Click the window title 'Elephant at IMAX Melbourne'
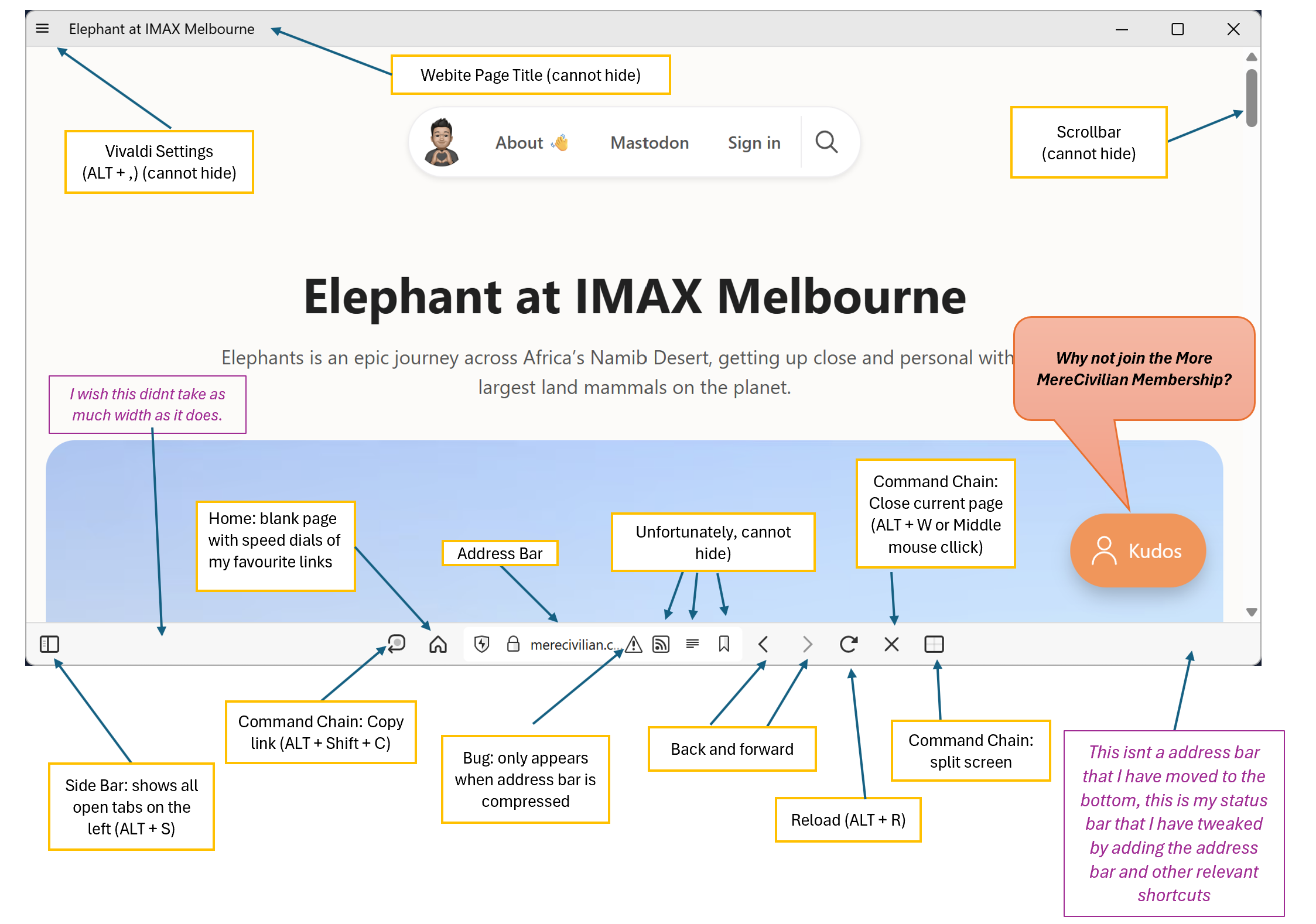 pos(162,29)
